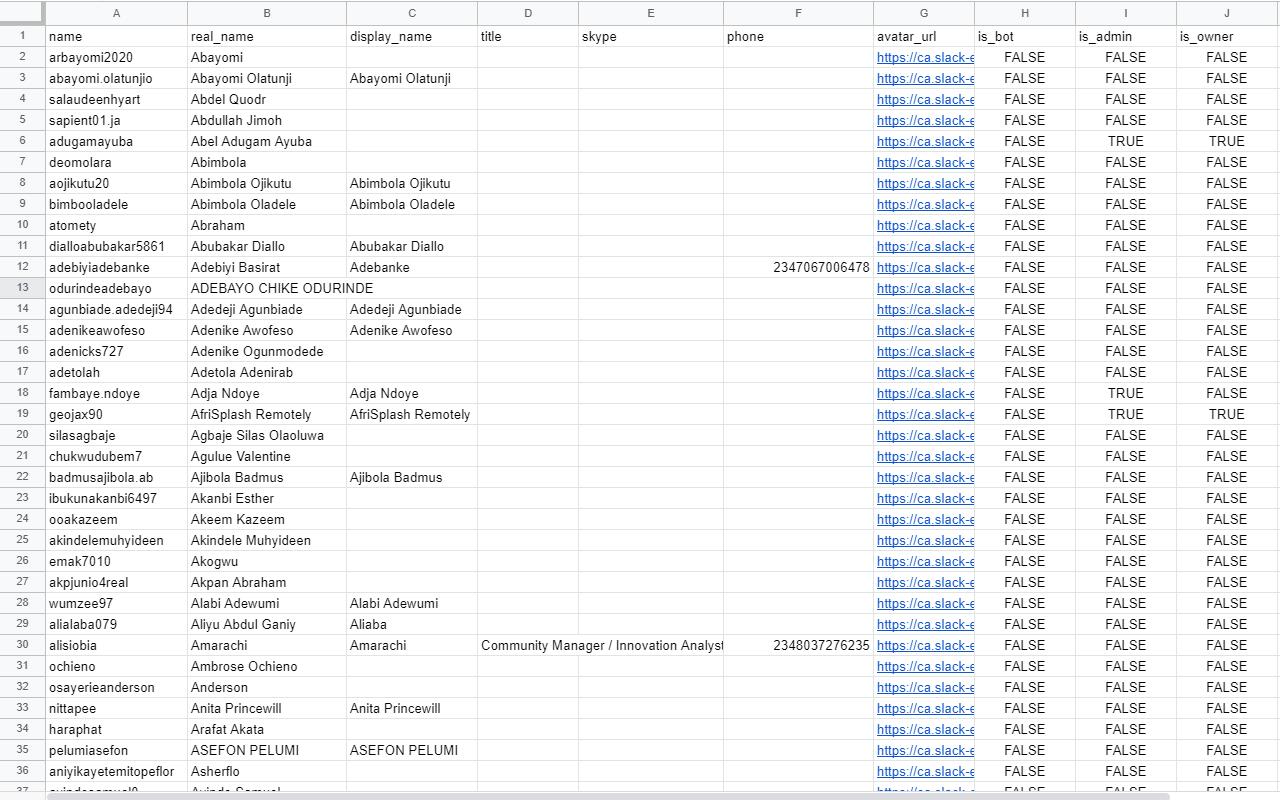Select cell 'deomolara'
This screenshot has height=800, width=1280.
pyautogui.click(x=116, y=162)
